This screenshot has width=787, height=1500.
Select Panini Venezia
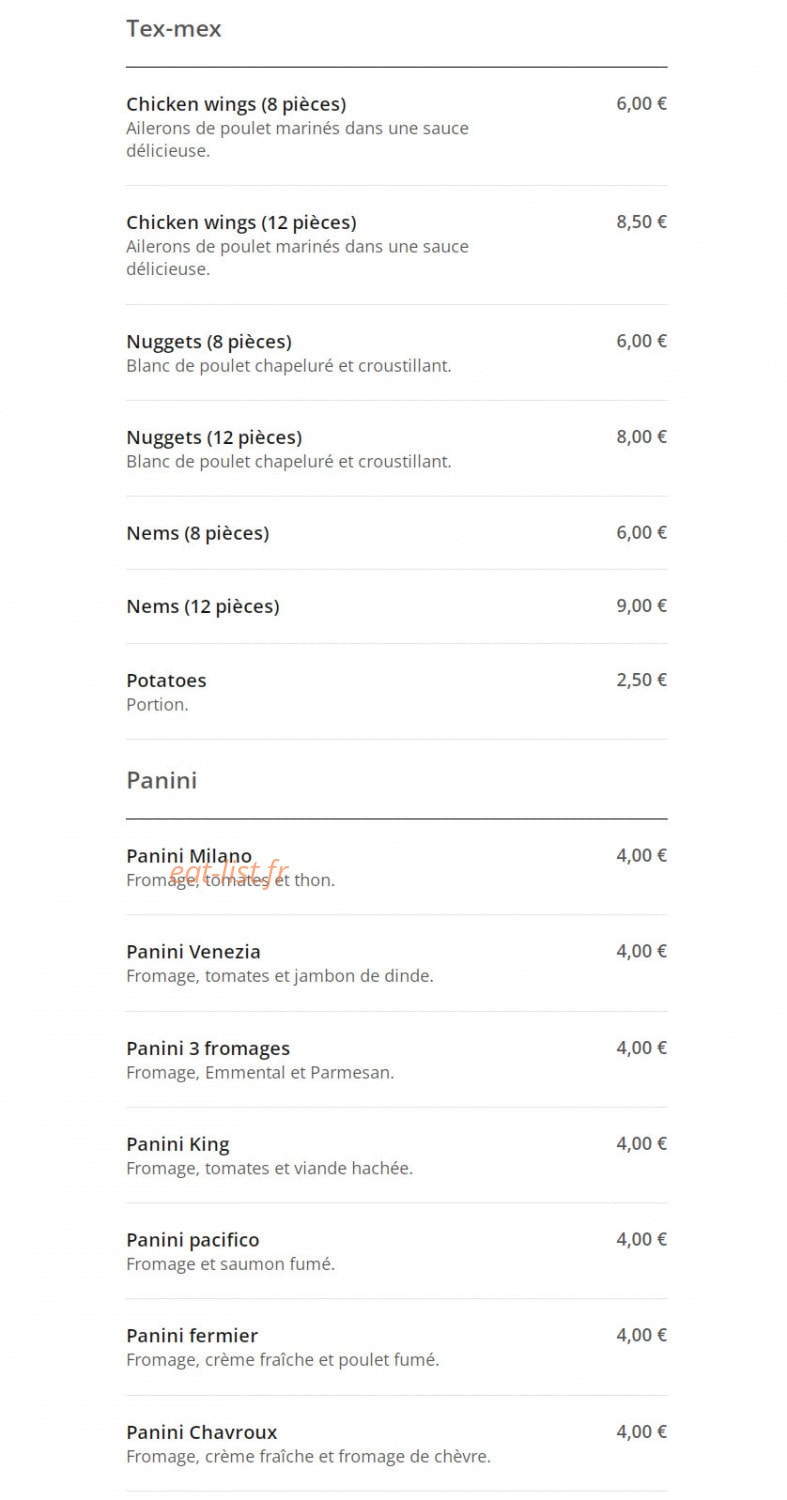pos(396,963)
